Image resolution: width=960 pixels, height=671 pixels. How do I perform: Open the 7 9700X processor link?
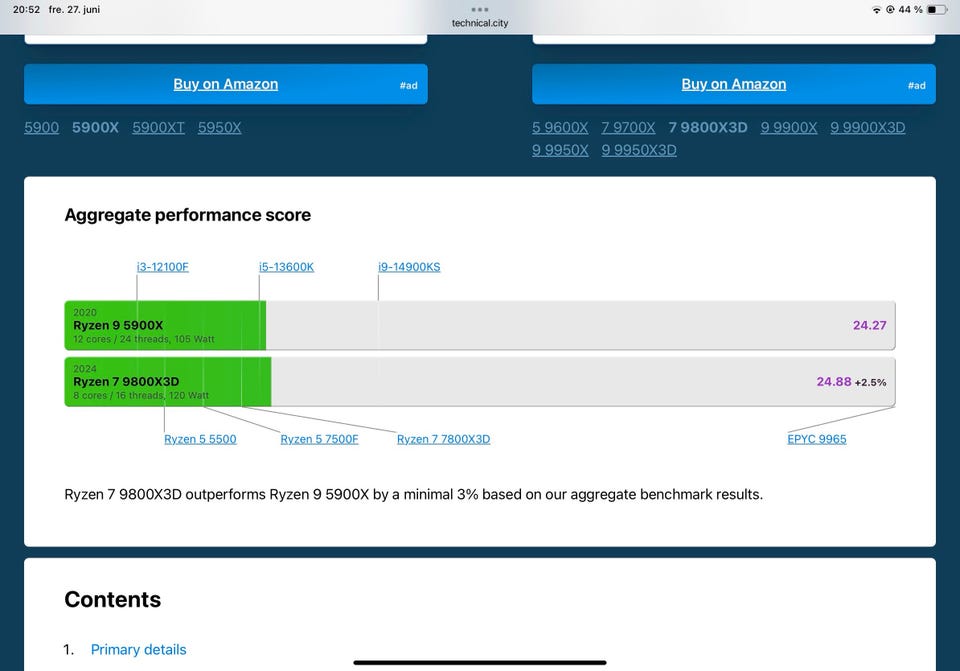click(x=628, y=127)
